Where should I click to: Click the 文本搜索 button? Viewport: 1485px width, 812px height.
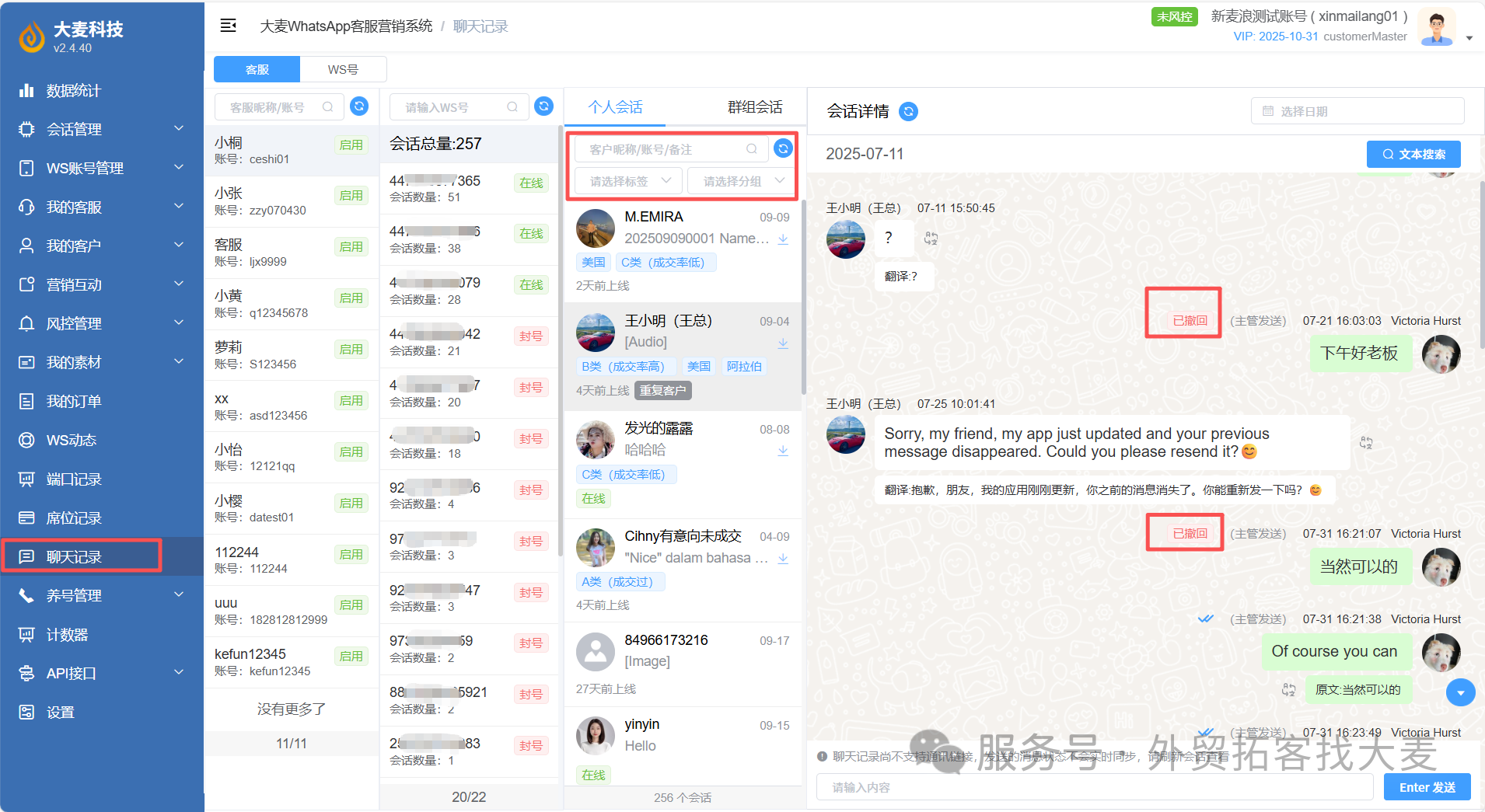click(1413, 154)
